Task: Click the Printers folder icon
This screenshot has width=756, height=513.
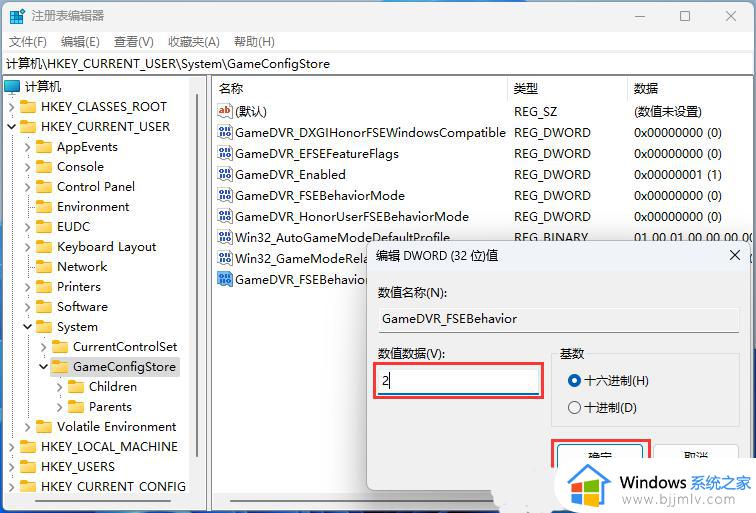Action: coord(43,286)
